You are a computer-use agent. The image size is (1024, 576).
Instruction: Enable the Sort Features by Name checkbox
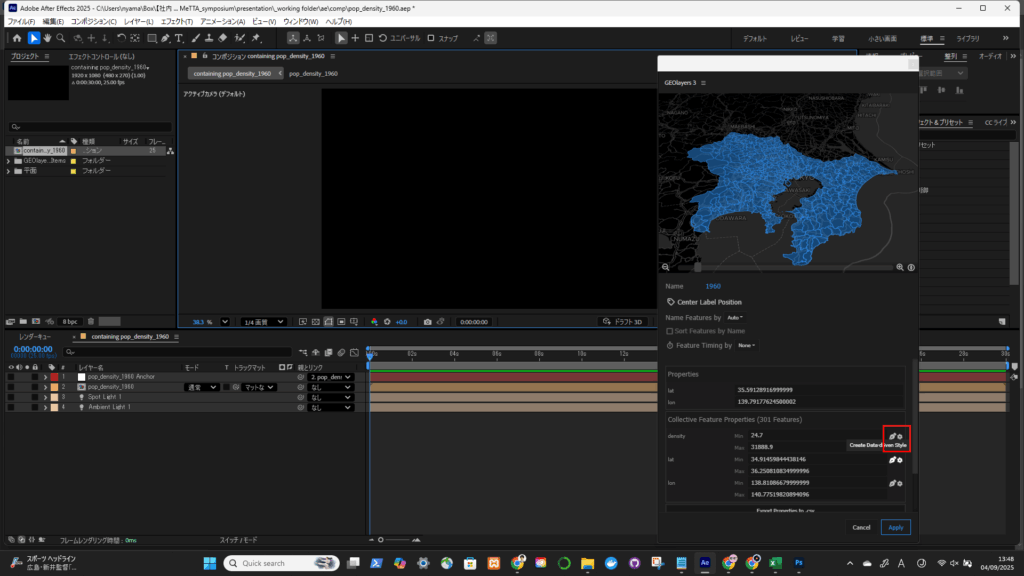670,330
